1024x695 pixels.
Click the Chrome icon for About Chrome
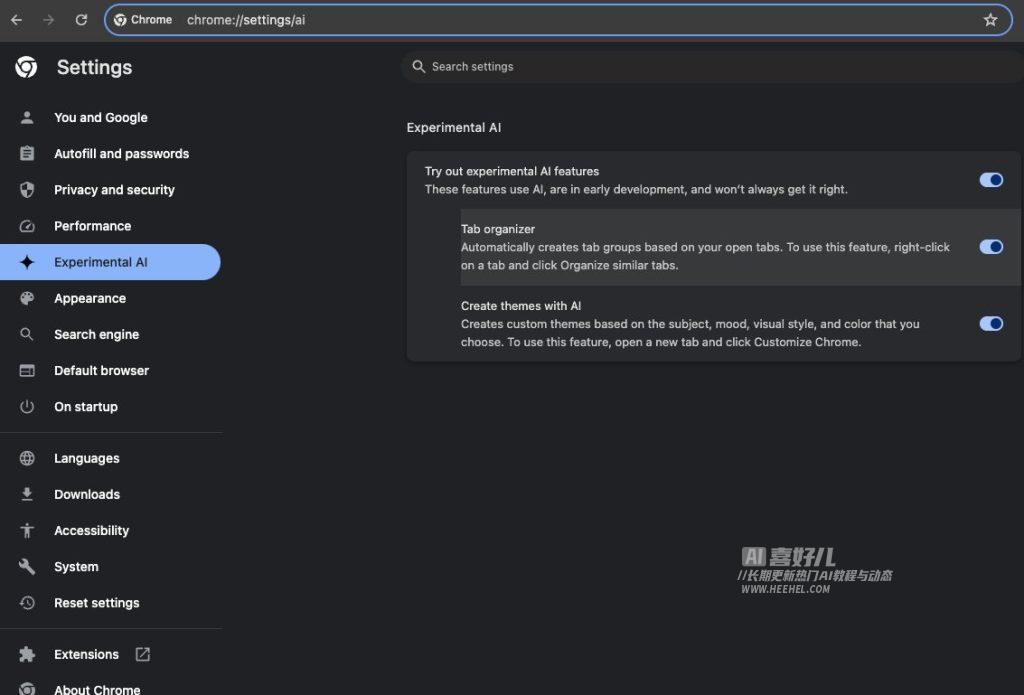(27, 688)
